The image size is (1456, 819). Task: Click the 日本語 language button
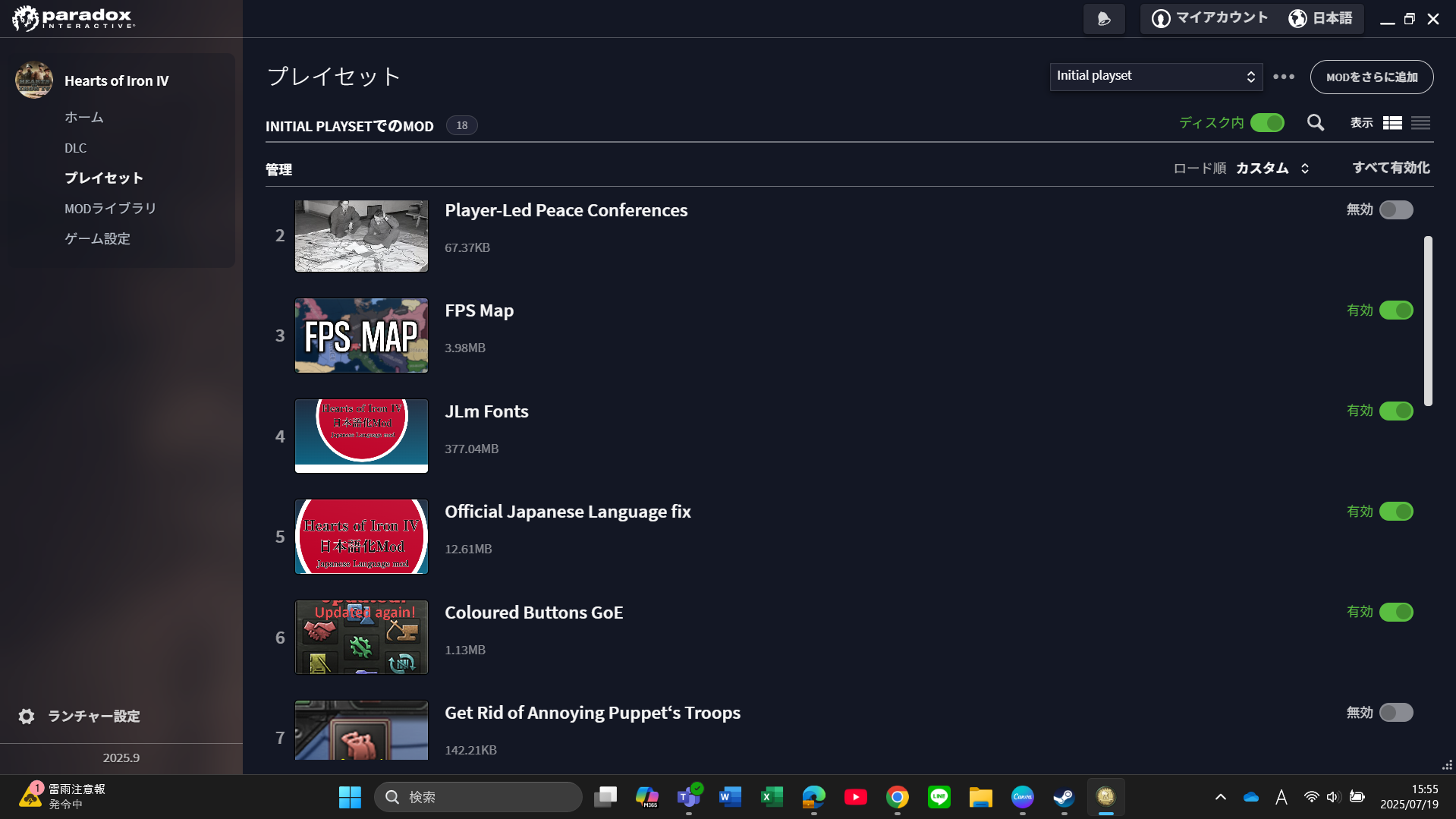tap(1321, 18)
